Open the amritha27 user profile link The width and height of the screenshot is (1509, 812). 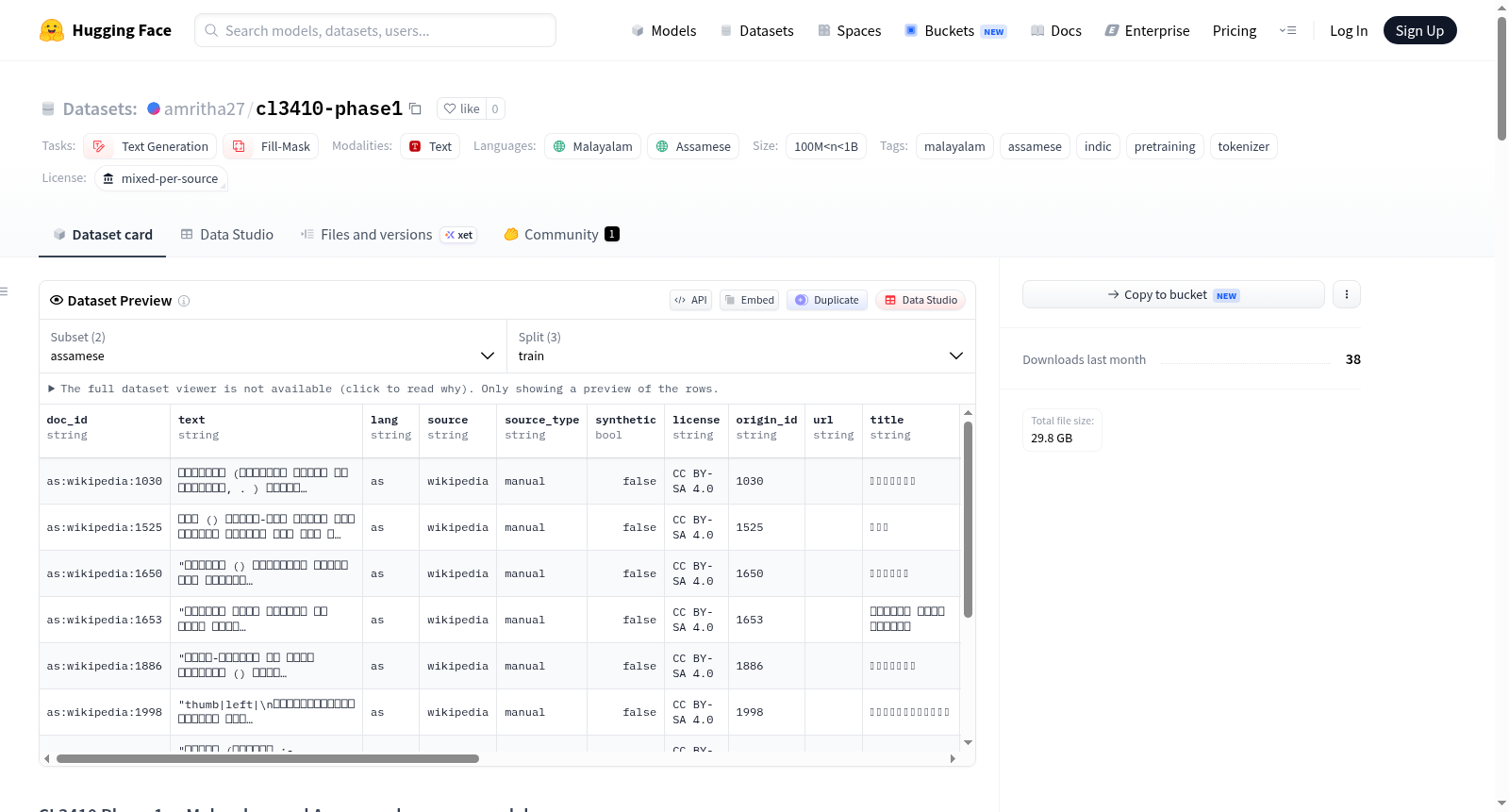pos(204,108)
